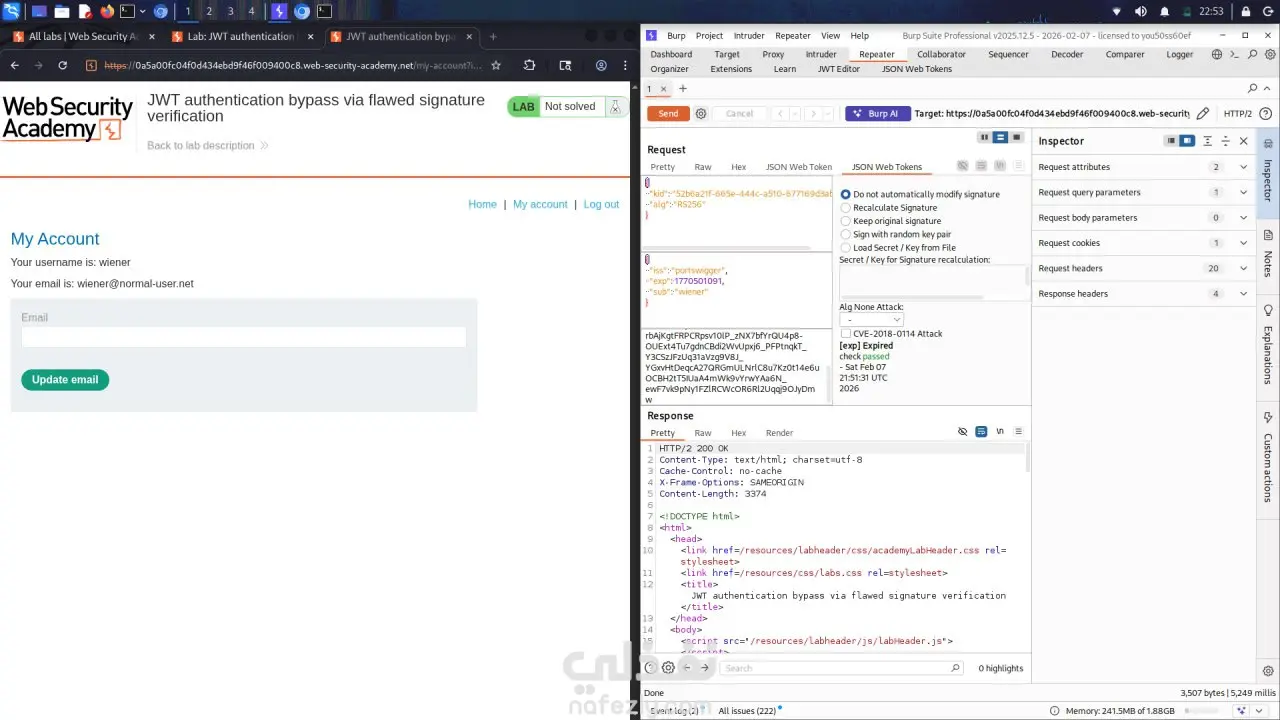Select Do not automatically modify signature
The width and height of the screenshot is (1280, 720).
[921, 194]
